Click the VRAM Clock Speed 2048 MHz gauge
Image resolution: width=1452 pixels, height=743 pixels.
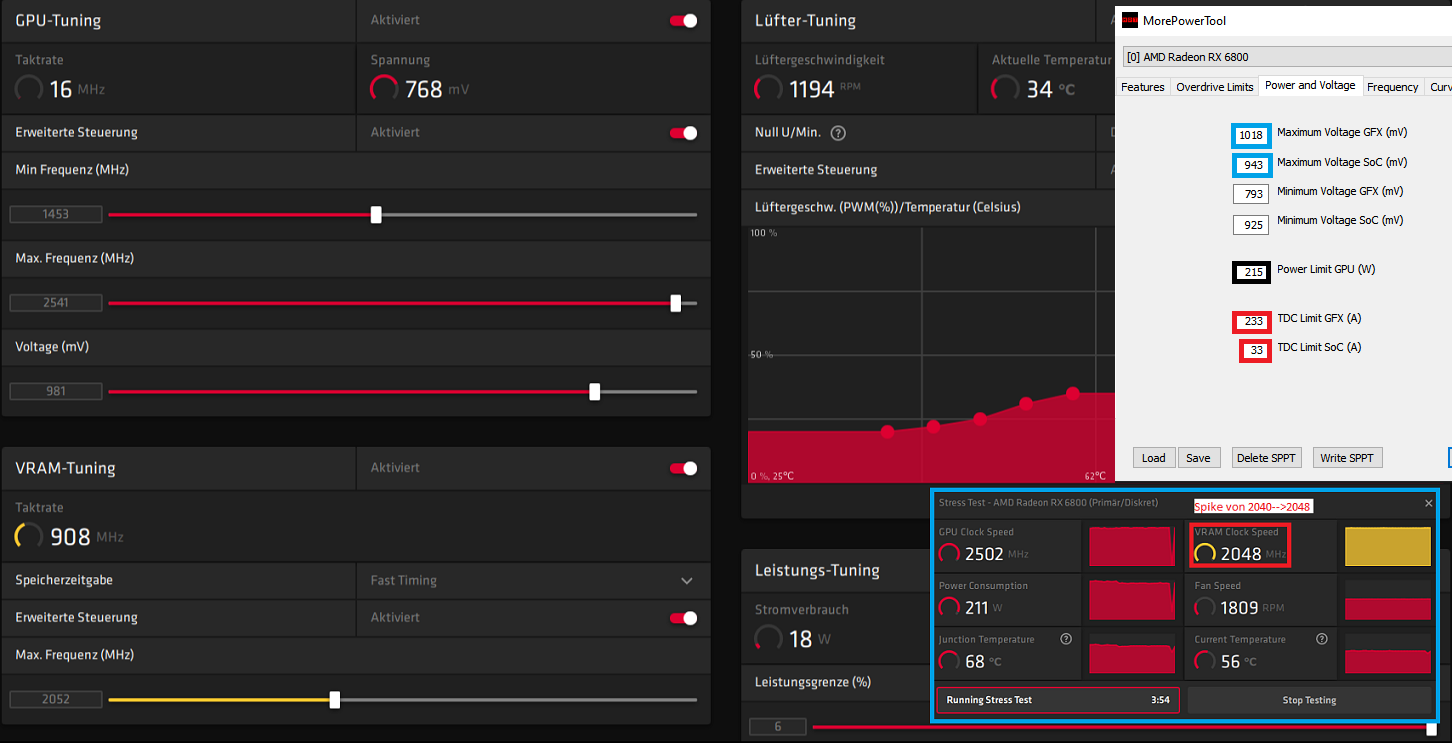coord(1206,553)
